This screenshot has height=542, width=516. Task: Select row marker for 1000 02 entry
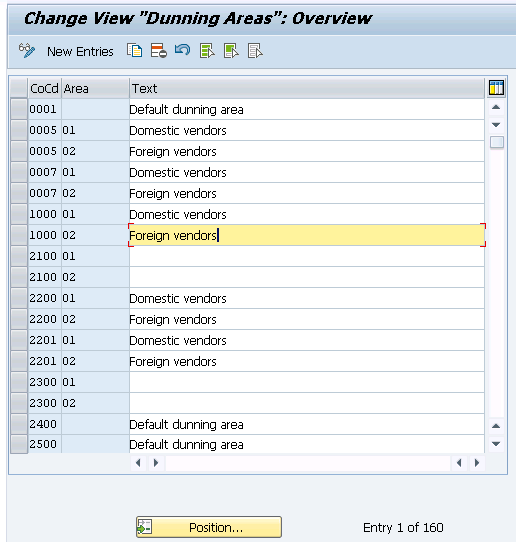[19, 235]
